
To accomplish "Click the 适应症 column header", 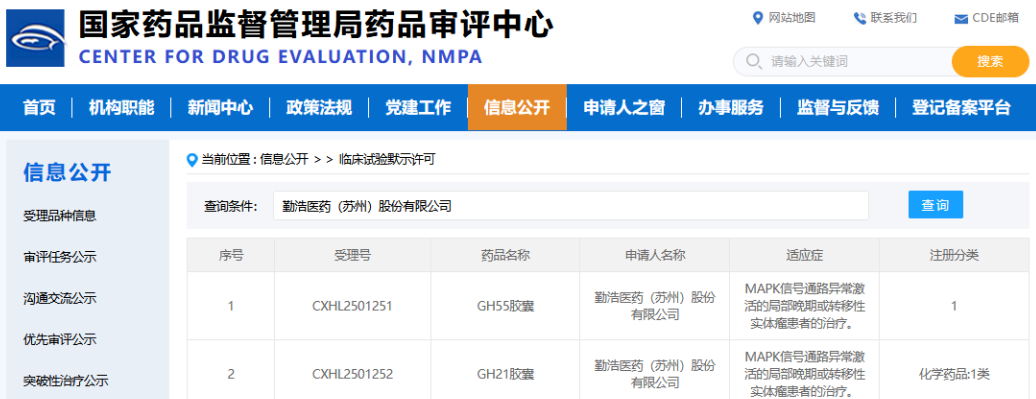I will pyautogui.click(x=804, y=255).
